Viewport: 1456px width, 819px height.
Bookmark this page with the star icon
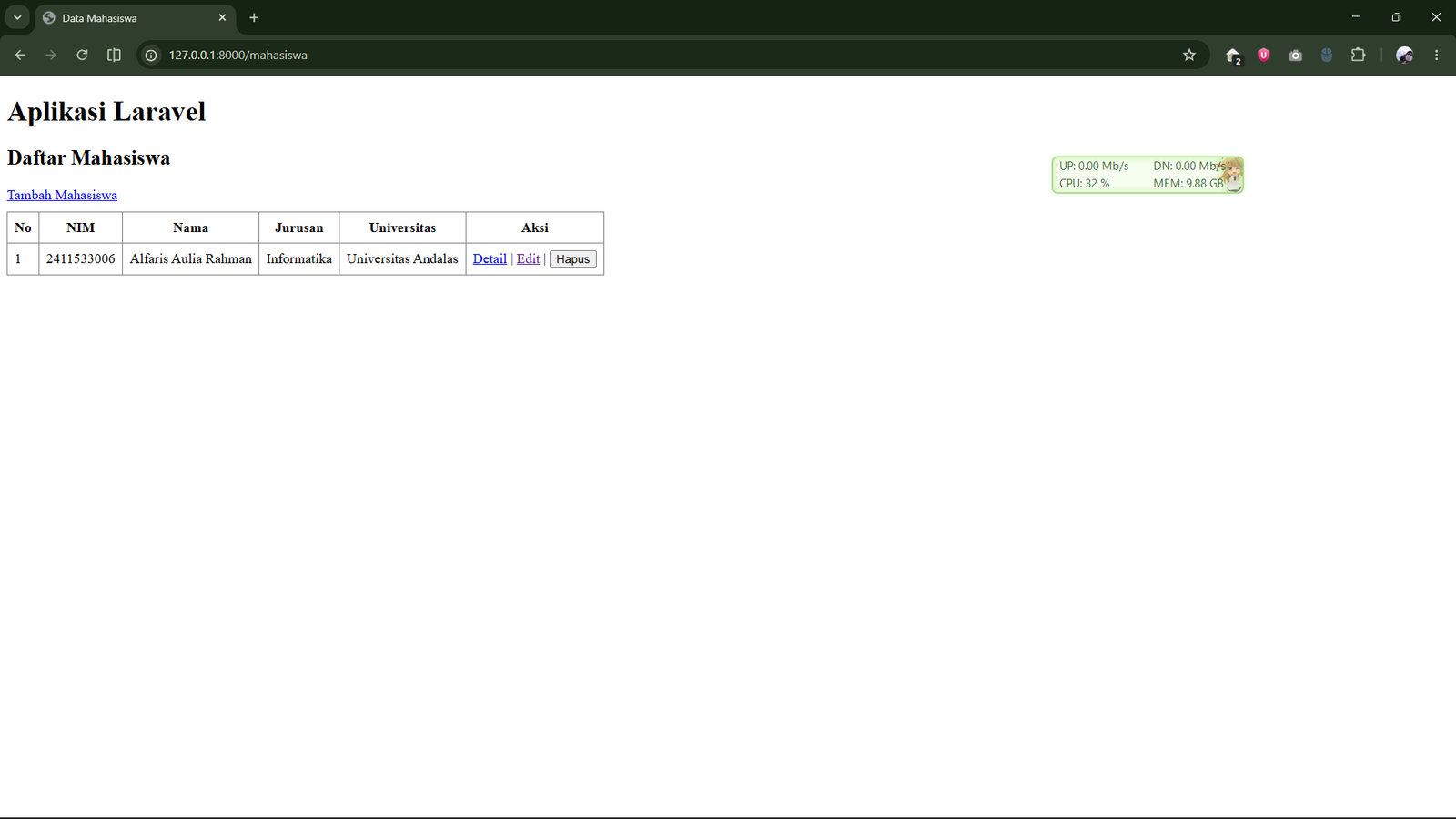[x=1189, y=55]
